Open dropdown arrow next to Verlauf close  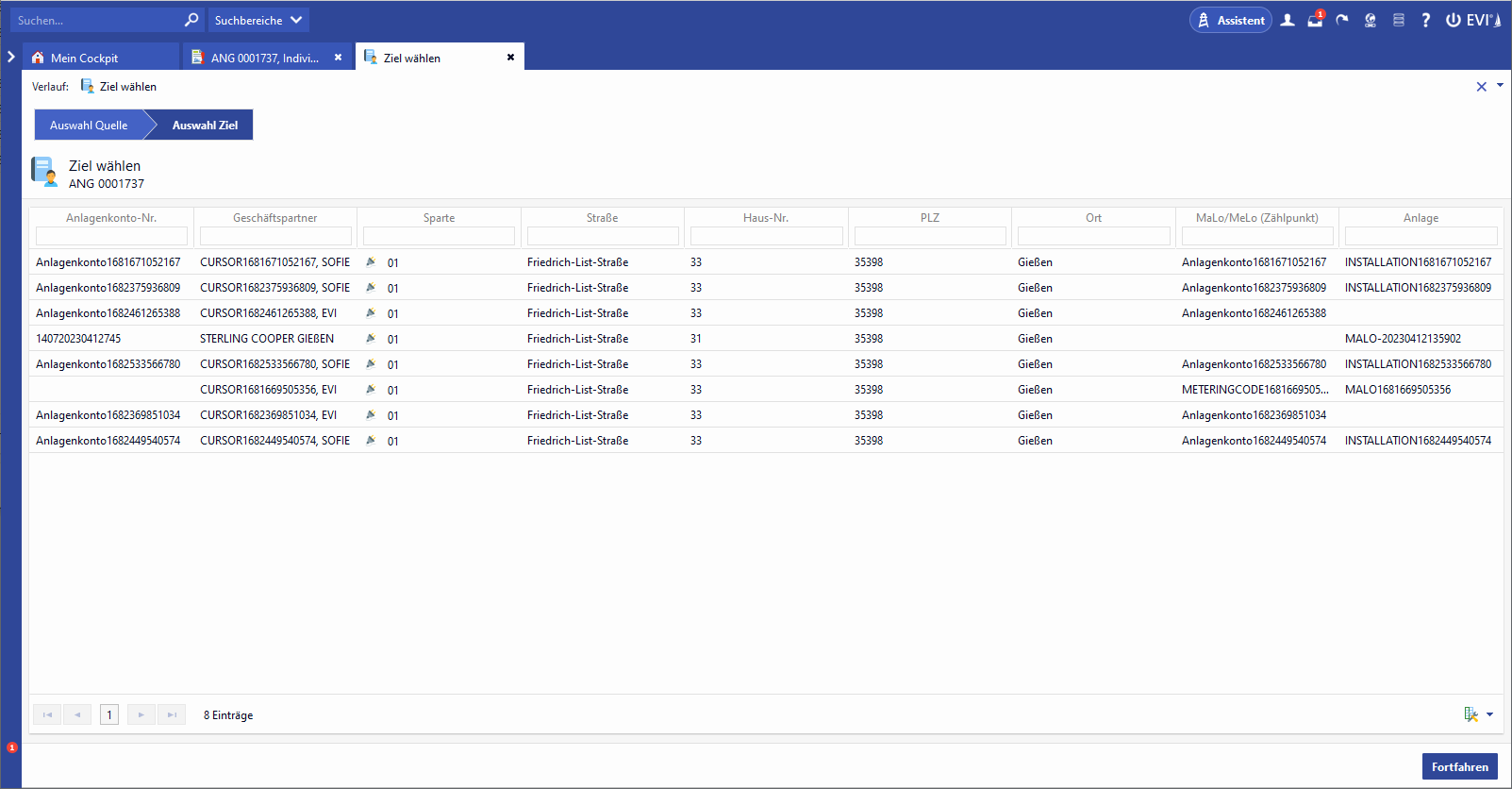click(1500, 86)
